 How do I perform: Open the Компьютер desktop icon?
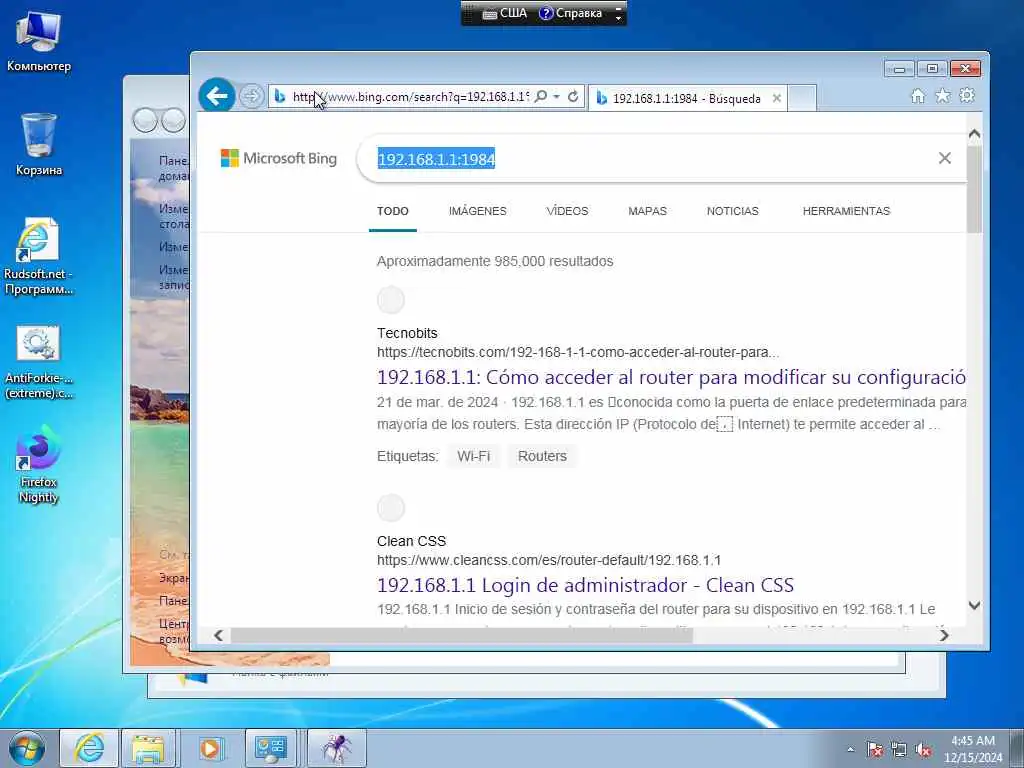click(x=39, y=40)
